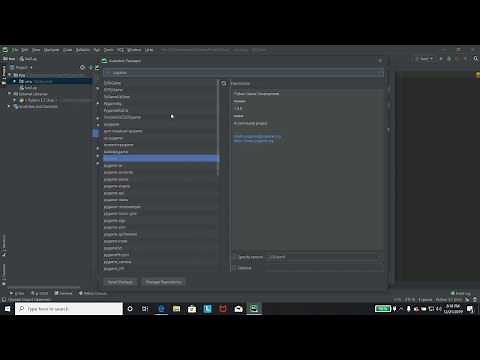480x360 pixels.
Task: Open the Refactor menu
Action: click(x=83, y=50)
